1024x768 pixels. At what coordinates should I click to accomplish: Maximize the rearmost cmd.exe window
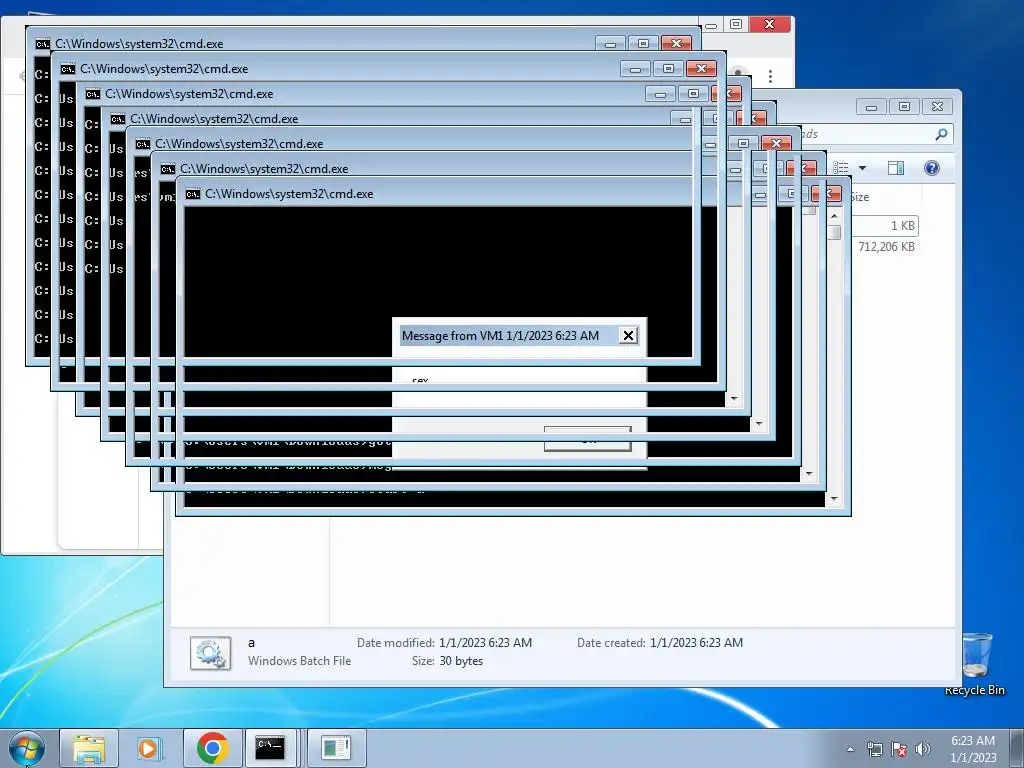(643, 44)
